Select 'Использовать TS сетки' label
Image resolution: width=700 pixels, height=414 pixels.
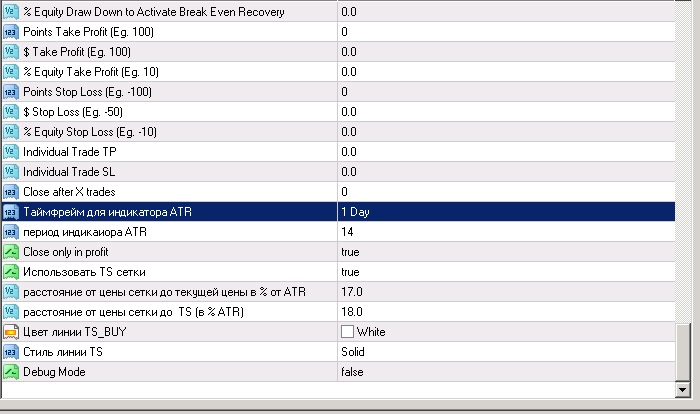(x=84, y=272)
